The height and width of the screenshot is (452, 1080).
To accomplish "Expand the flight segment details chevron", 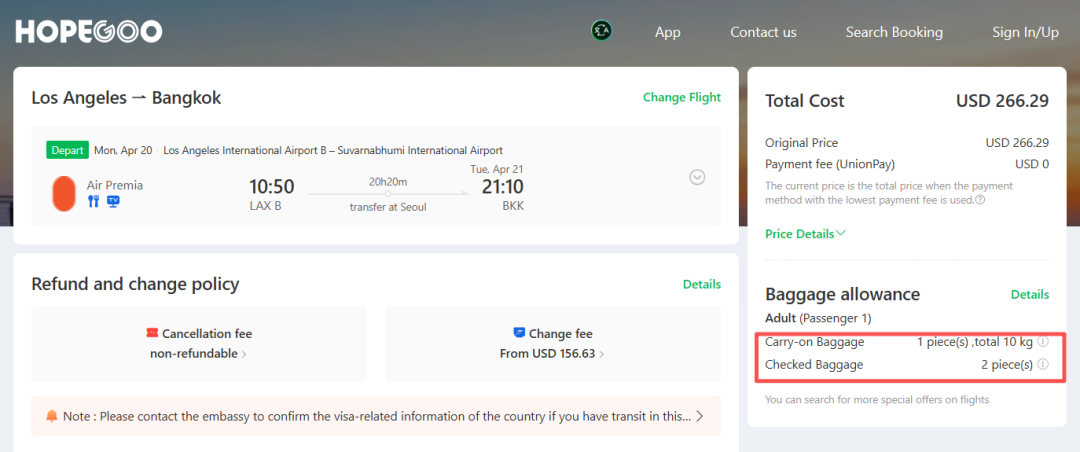I will (x=698, y=177).
